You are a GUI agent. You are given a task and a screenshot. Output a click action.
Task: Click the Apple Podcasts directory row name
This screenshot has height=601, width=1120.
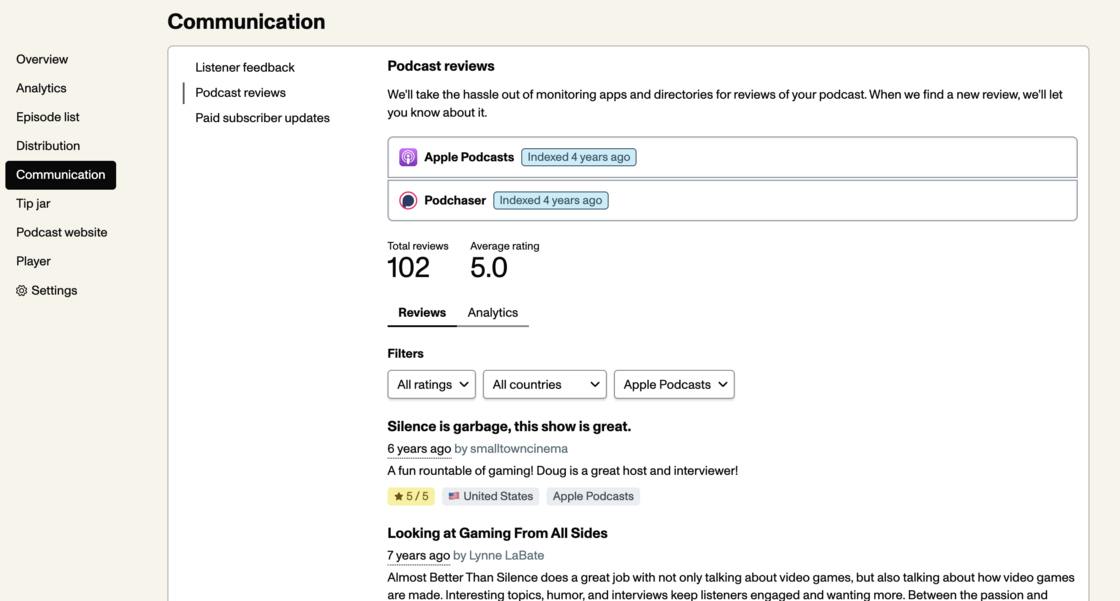click(x=469, y=157)
